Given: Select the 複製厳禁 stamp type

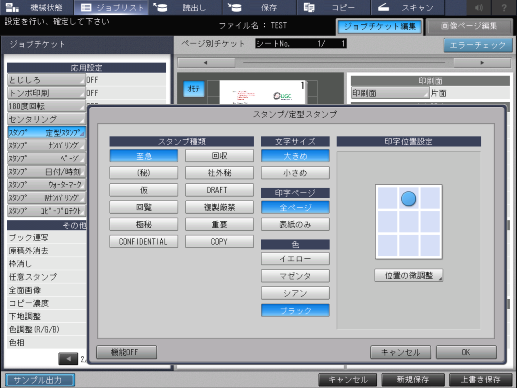Looking at the screenshot, I should tap(219, 207).
